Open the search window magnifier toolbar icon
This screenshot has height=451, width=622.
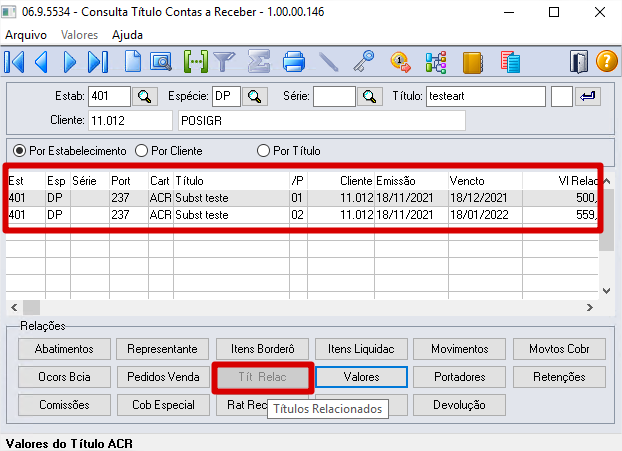click(x=161, y=61)
